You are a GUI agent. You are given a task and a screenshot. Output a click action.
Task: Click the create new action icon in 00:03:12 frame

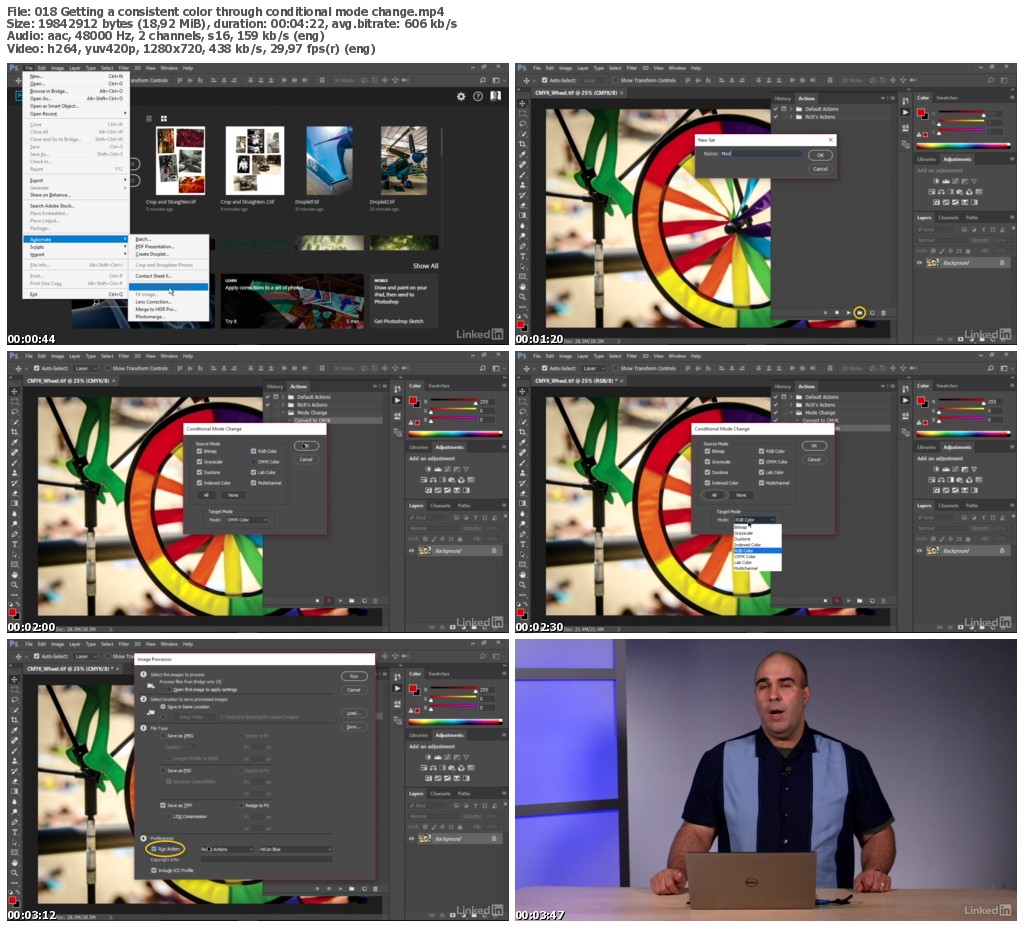(x=363, y=888)
